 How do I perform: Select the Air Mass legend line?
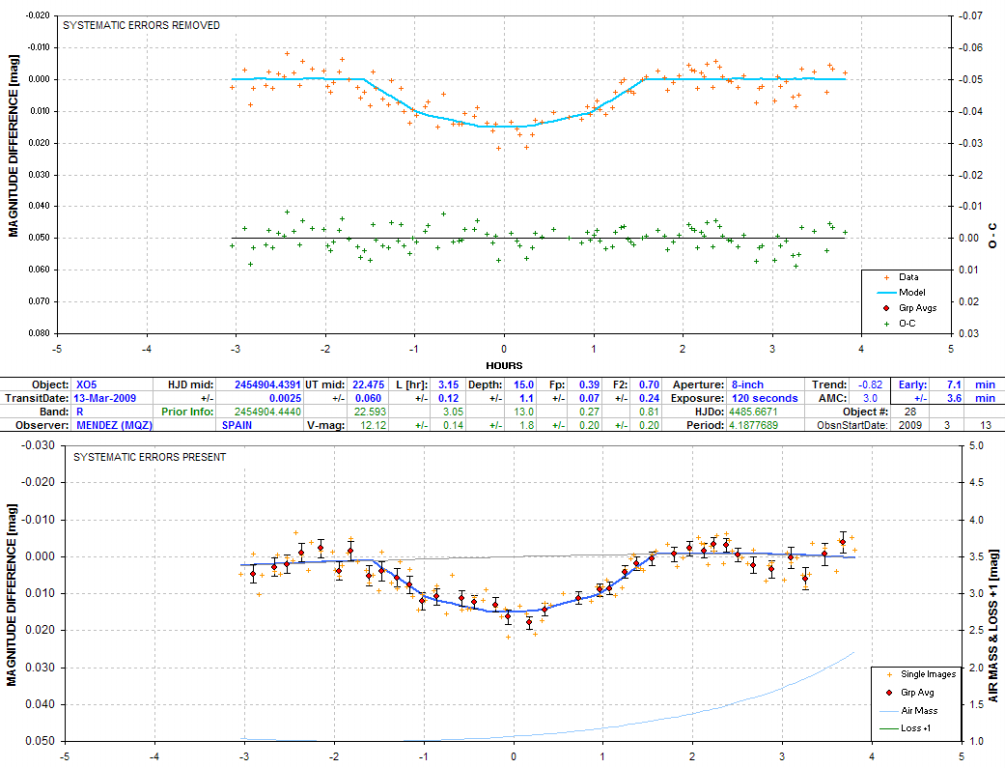coord(888,710)
